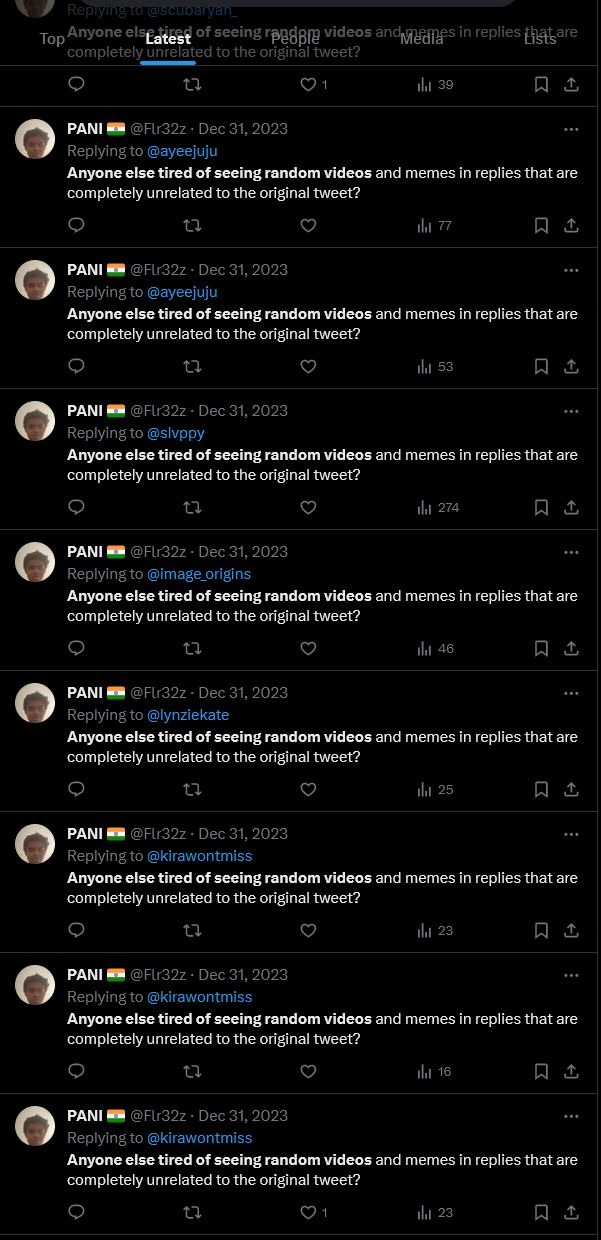Viewport: 601px width, 1240px height.
Task: Like the reply to @slvppy
Action: 308,508
